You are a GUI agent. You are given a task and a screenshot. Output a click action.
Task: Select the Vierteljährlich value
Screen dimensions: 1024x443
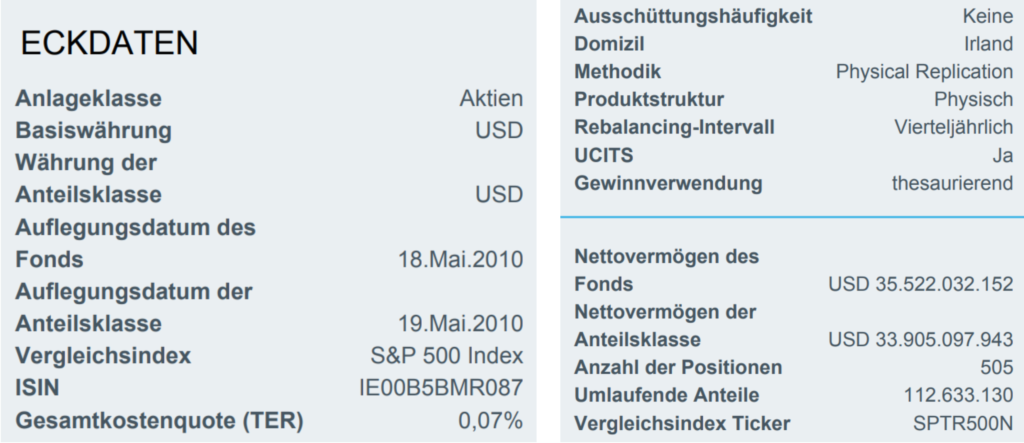(953, 128)
